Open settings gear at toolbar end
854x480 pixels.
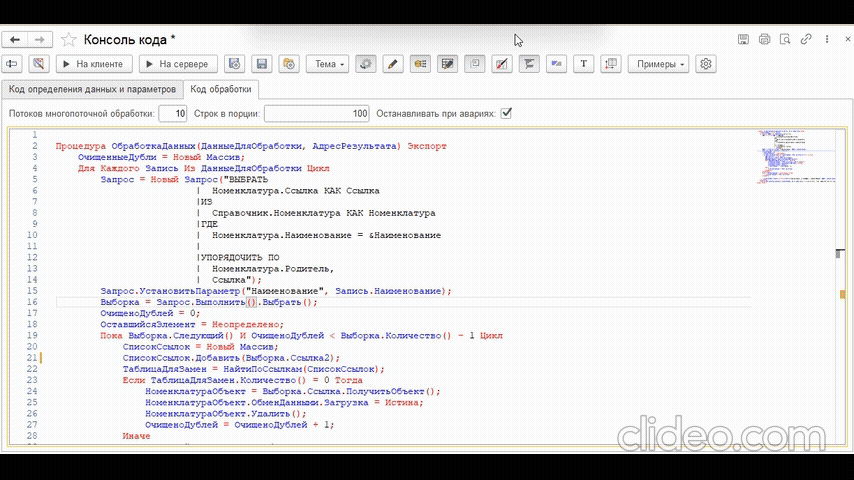(705, 64)
